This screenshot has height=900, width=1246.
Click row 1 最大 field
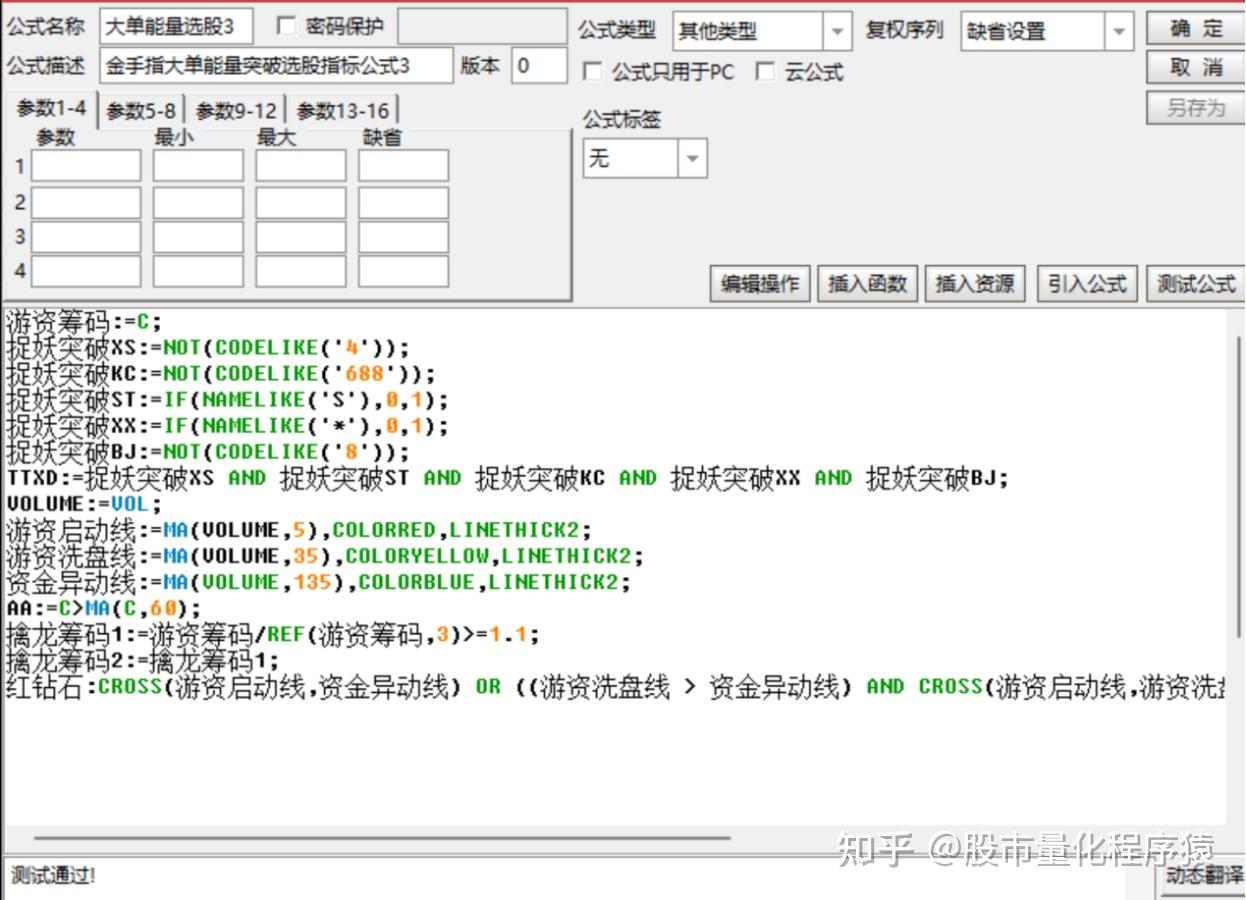(x=301, y=166)
